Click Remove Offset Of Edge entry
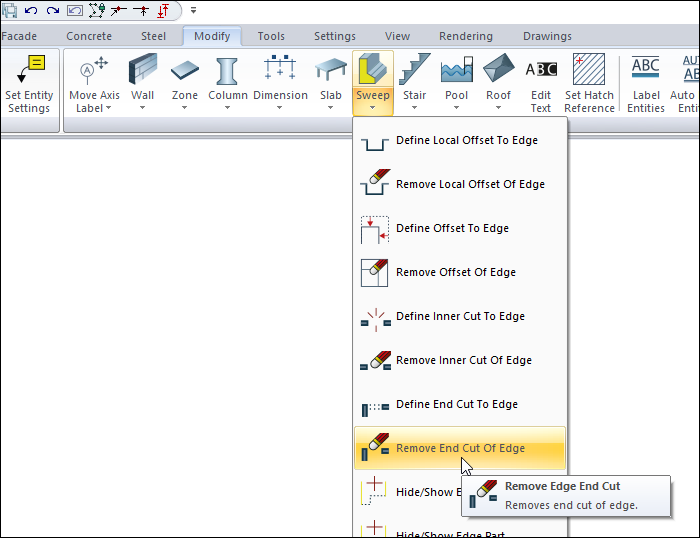Image resolution: width=700 pixels, height=538 pixels. click(455, 273)
